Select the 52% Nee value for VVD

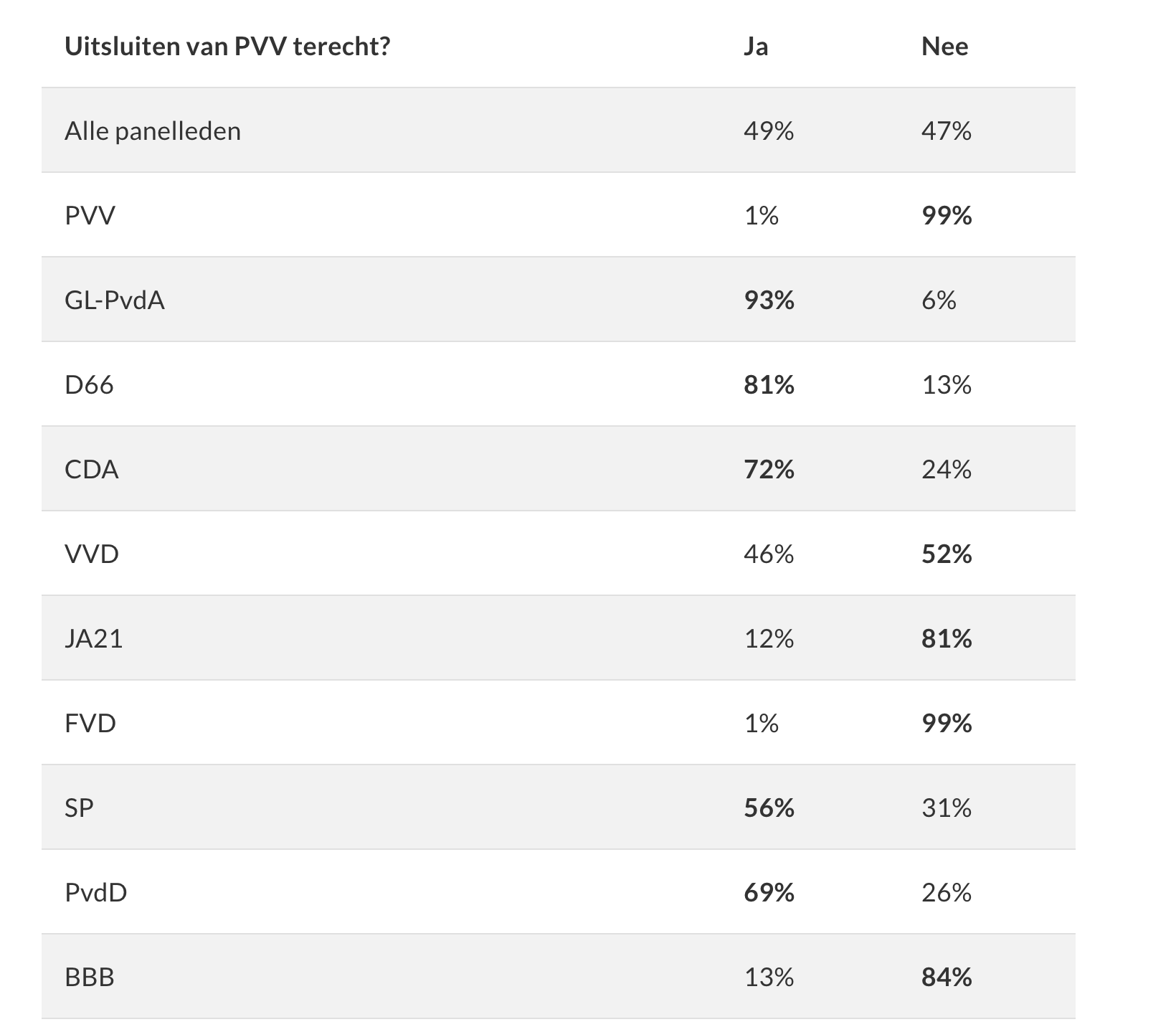pos(947,554)
